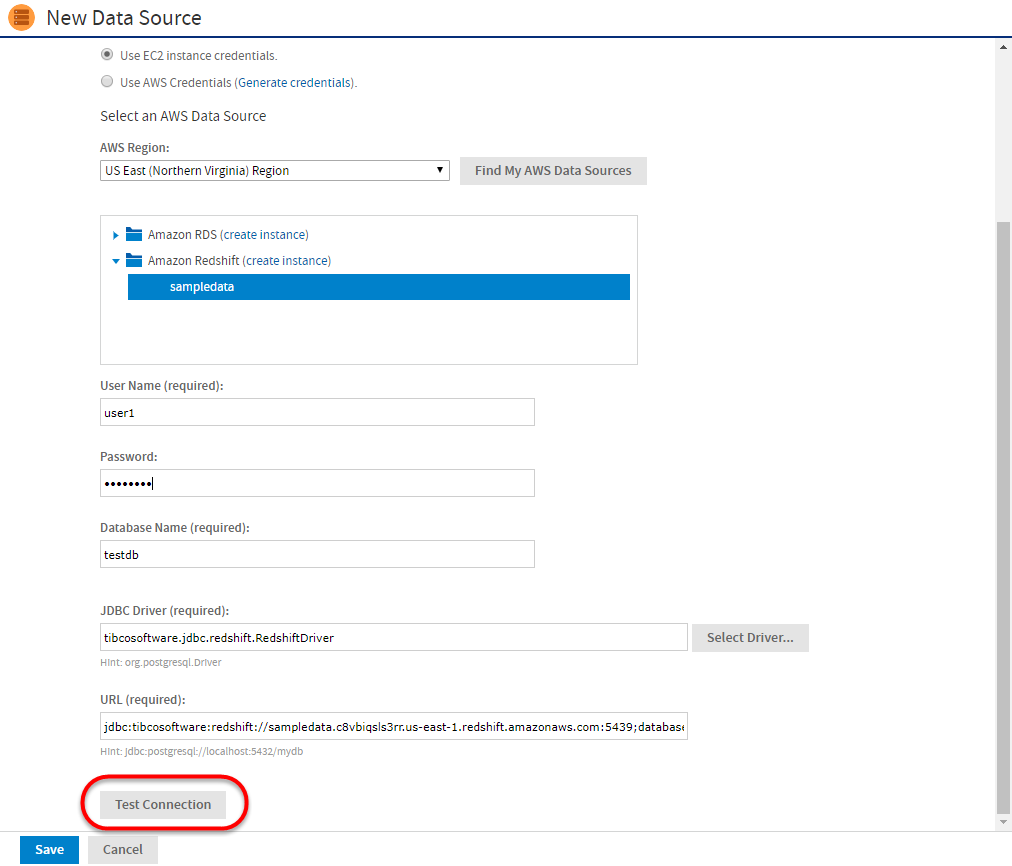The width and height of the screenshot is (1012, 866).
Task: Click the orange data source icon
Action: 21,17
